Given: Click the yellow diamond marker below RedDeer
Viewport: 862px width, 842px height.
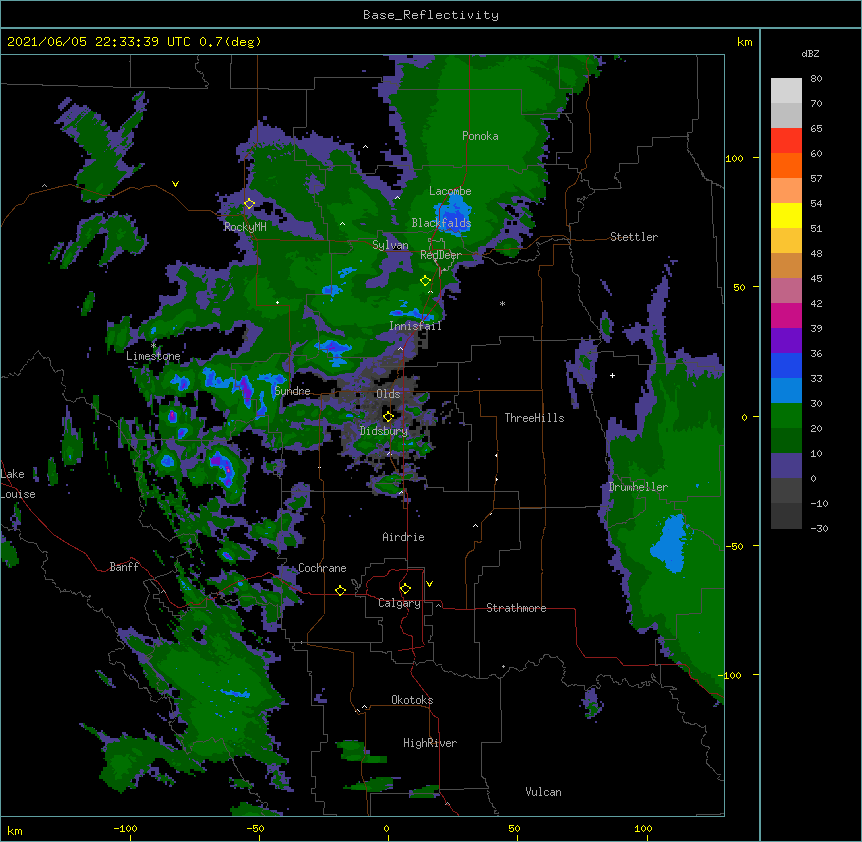Looking at the screenshot, I should click(426, 281).
